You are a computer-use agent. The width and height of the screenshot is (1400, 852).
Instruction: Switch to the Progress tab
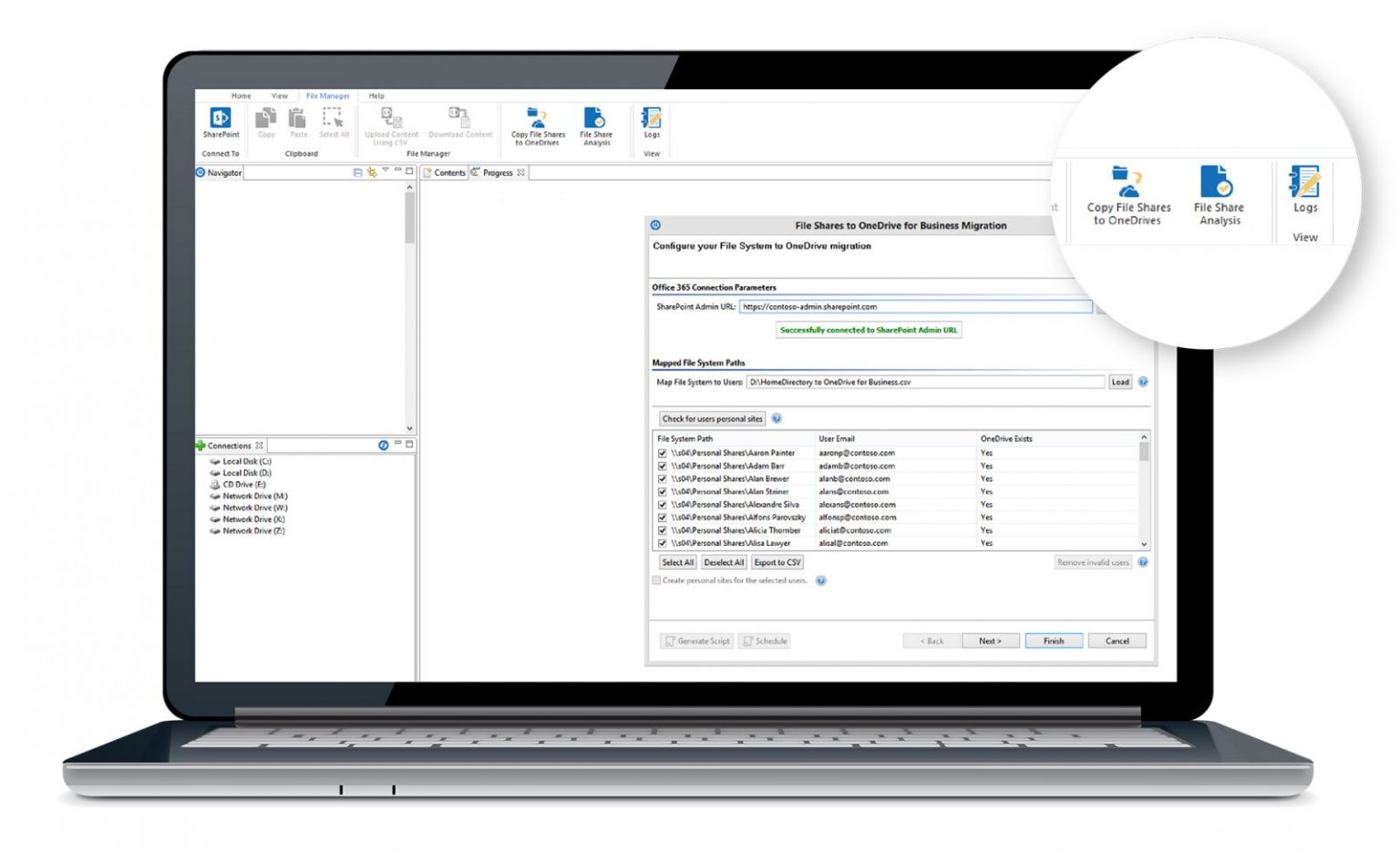pyautogui.click(x=498, y=172)
